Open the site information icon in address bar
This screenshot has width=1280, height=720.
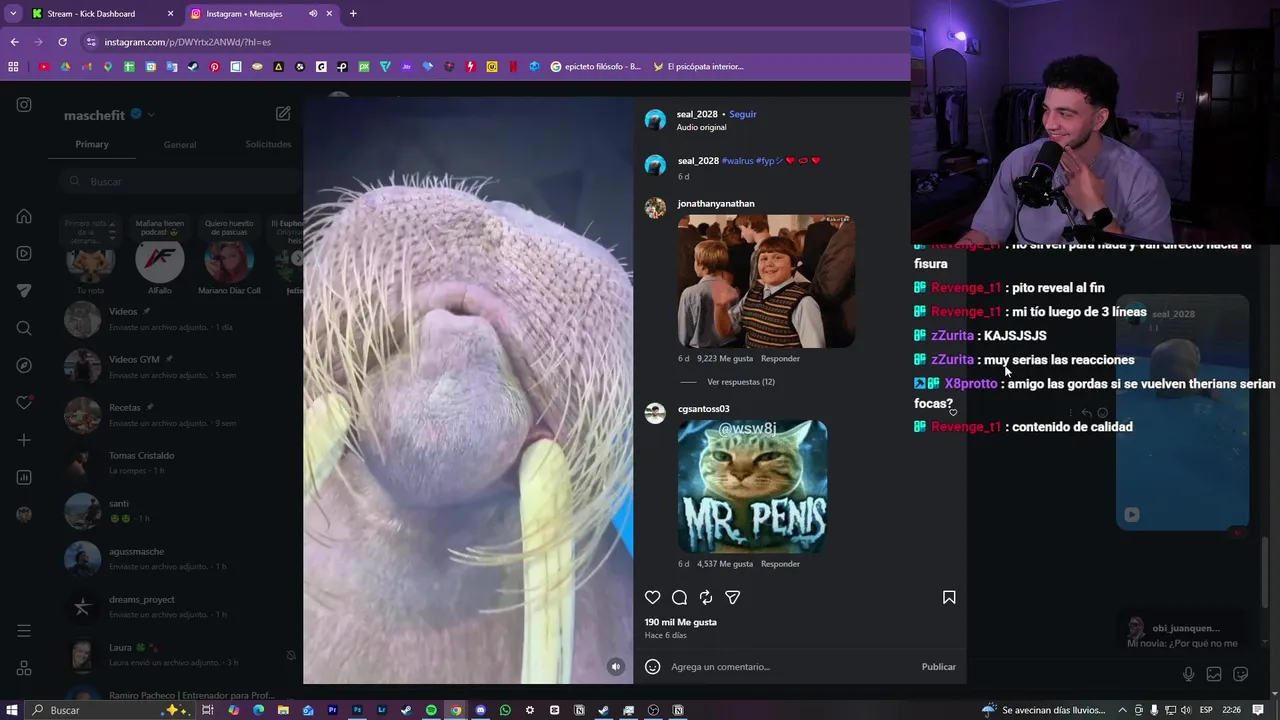click(x=91, y=42)
